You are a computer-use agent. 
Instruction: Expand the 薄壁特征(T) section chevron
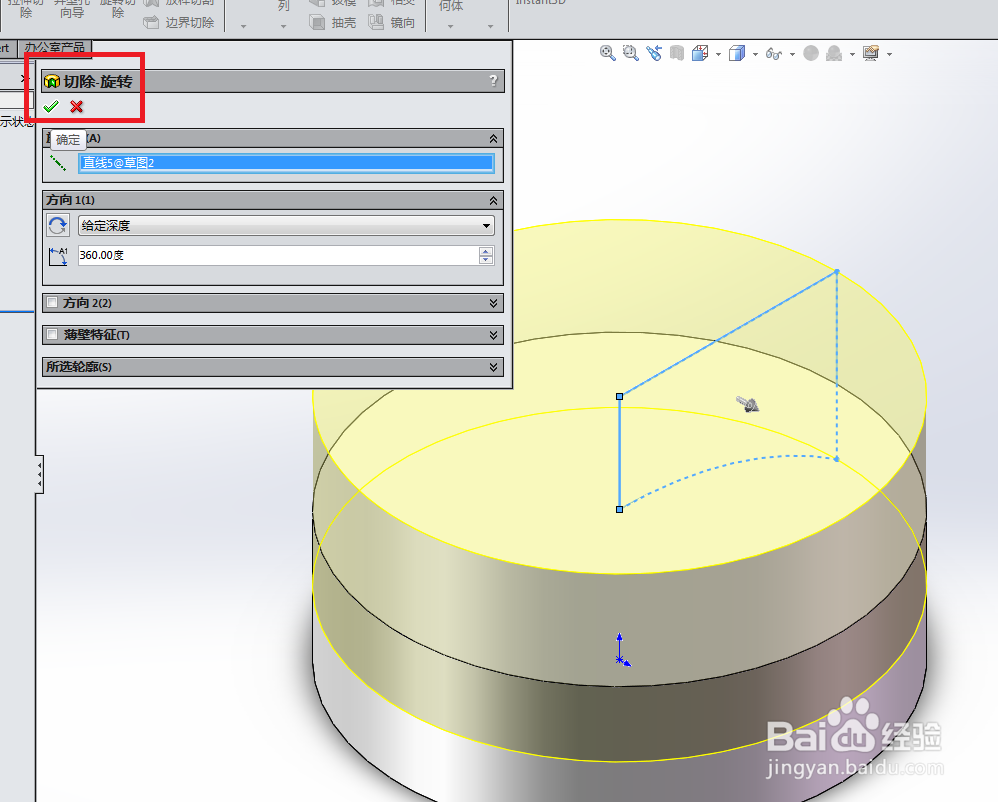(x=493, y=335)
